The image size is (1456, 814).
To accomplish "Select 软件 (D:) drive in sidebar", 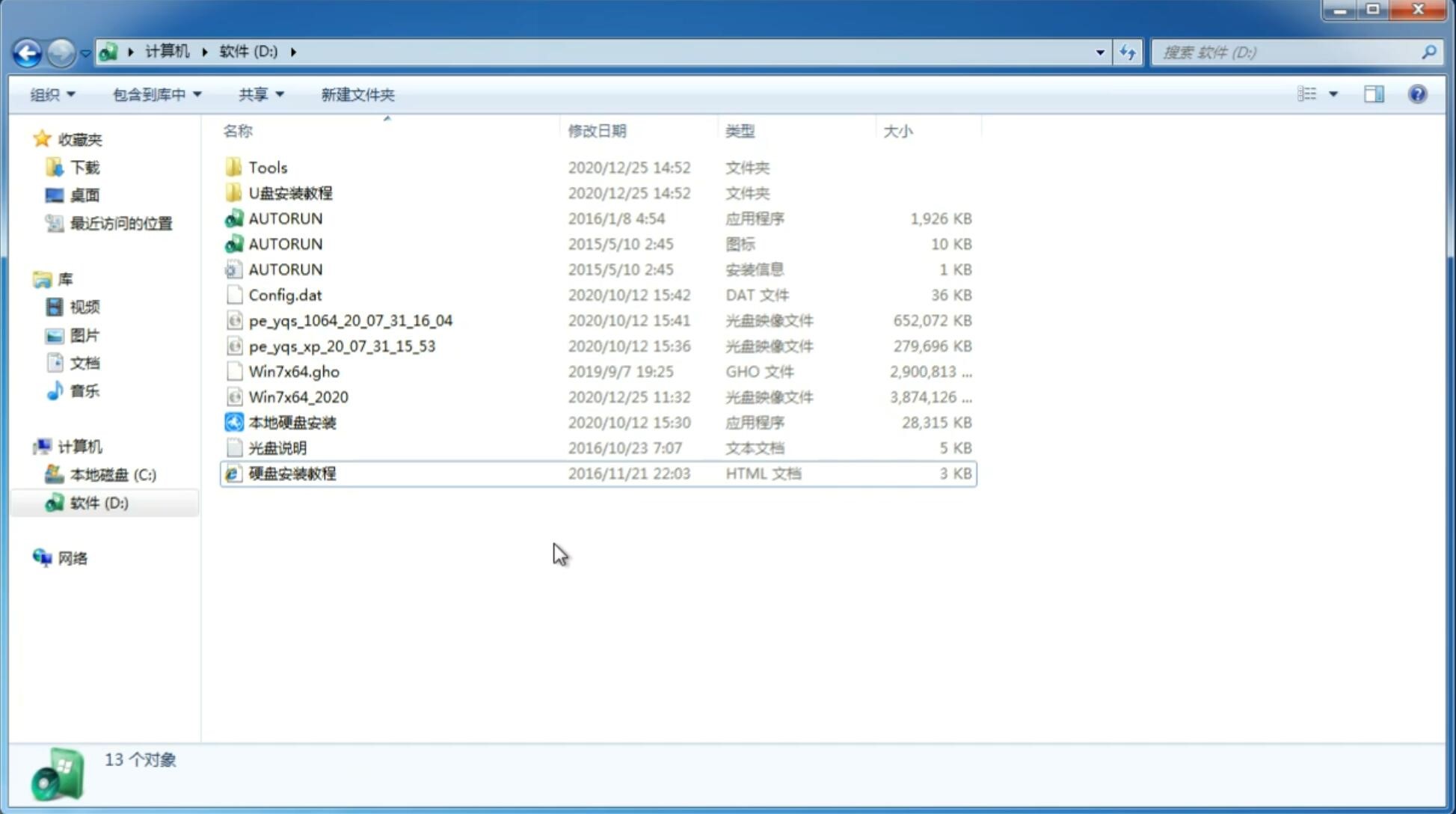I will tap(99, 502).
